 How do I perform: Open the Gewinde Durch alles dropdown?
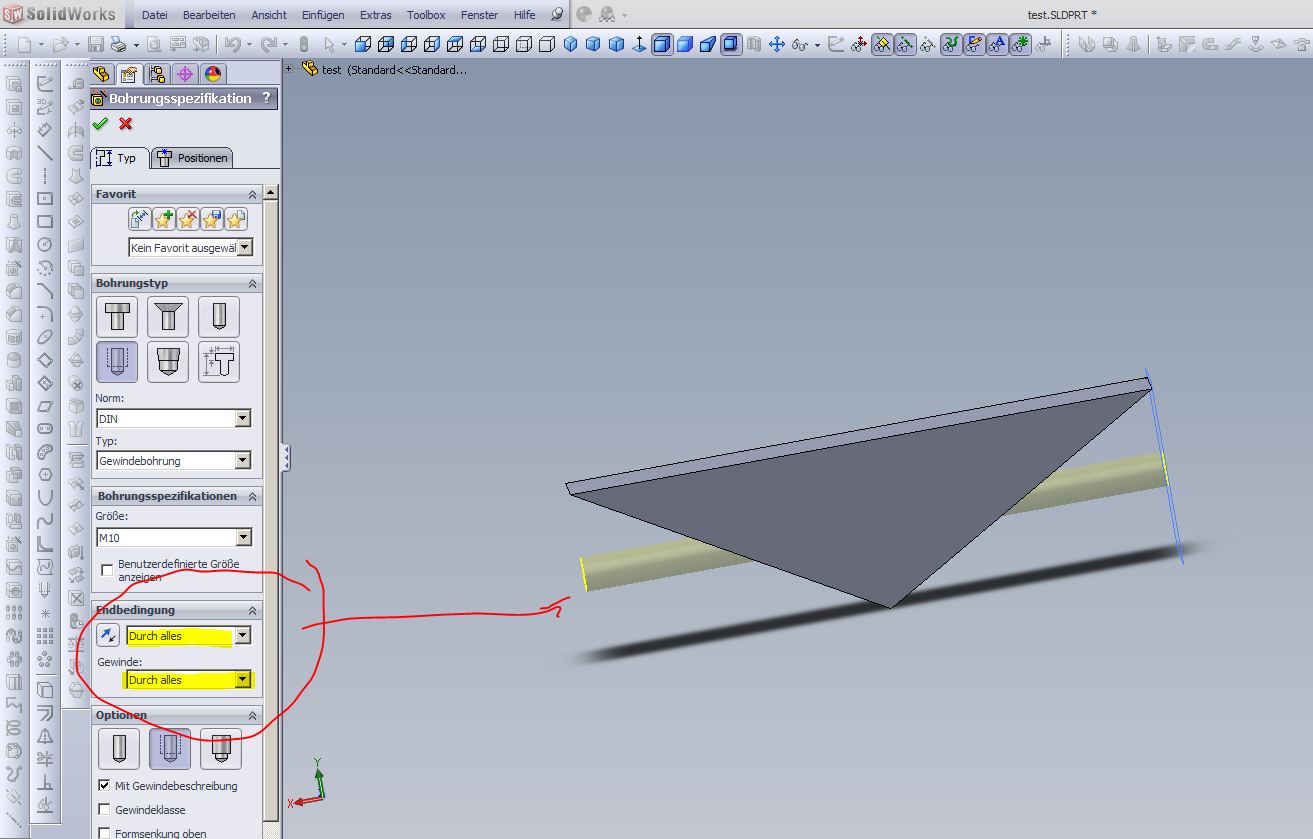(x=242, y=680)
